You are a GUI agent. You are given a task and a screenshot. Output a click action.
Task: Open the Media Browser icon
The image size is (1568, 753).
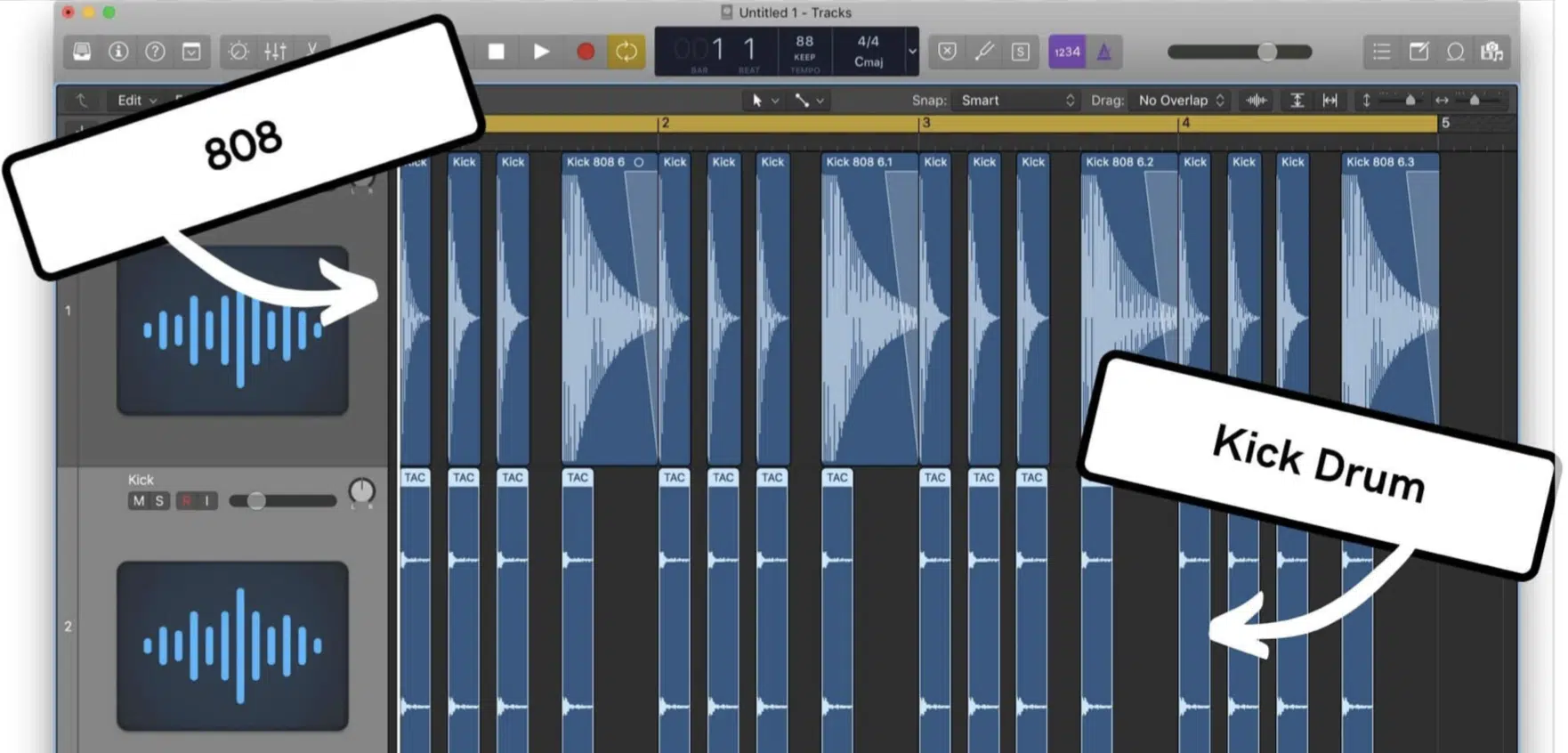tap(1492, 52)
